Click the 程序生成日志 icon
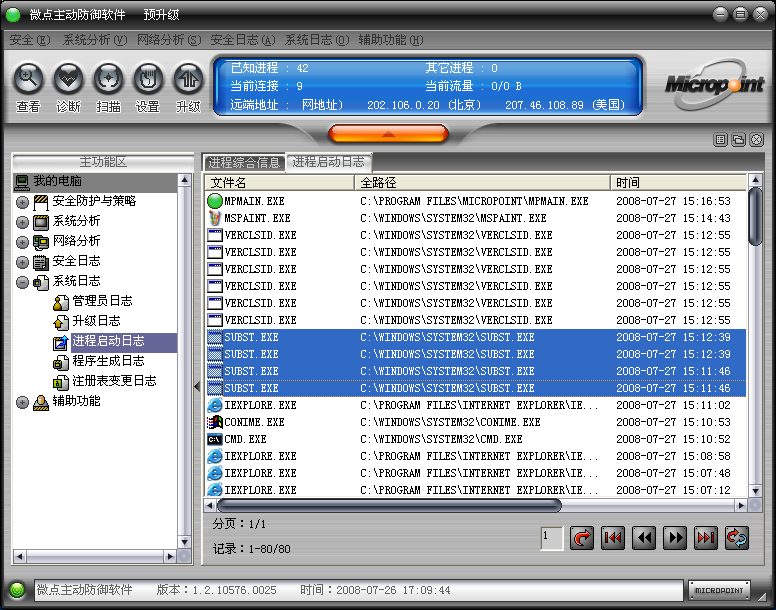 click(x=60, y=362)
